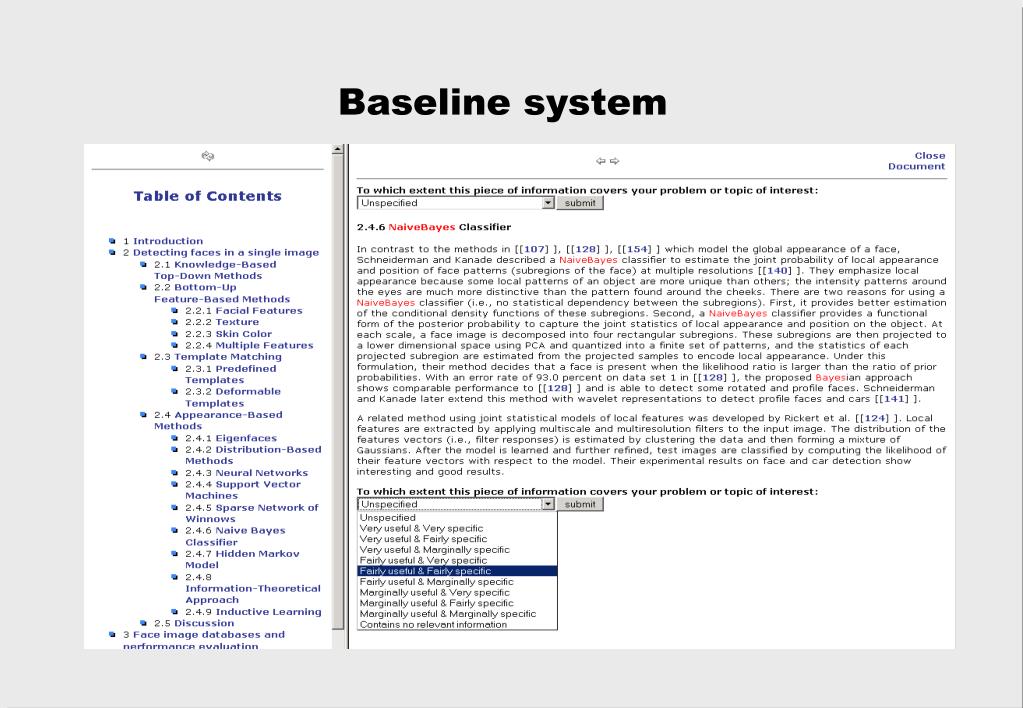Open '2.4.7 Hidden Markov Model' section
The height and width of the screenshot is (708, 1023).
[x=242, y=559]
